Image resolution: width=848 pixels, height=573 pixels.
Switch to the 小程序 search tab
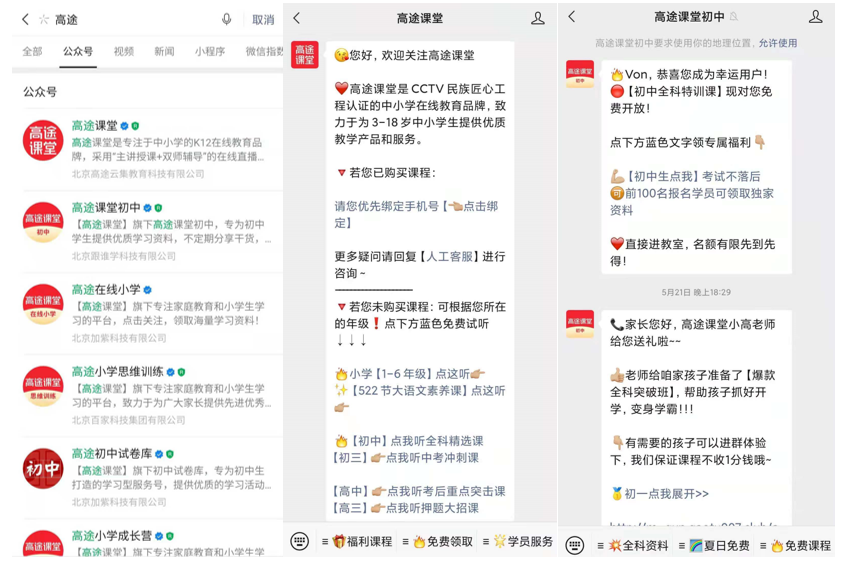click(x=209, y=51)
